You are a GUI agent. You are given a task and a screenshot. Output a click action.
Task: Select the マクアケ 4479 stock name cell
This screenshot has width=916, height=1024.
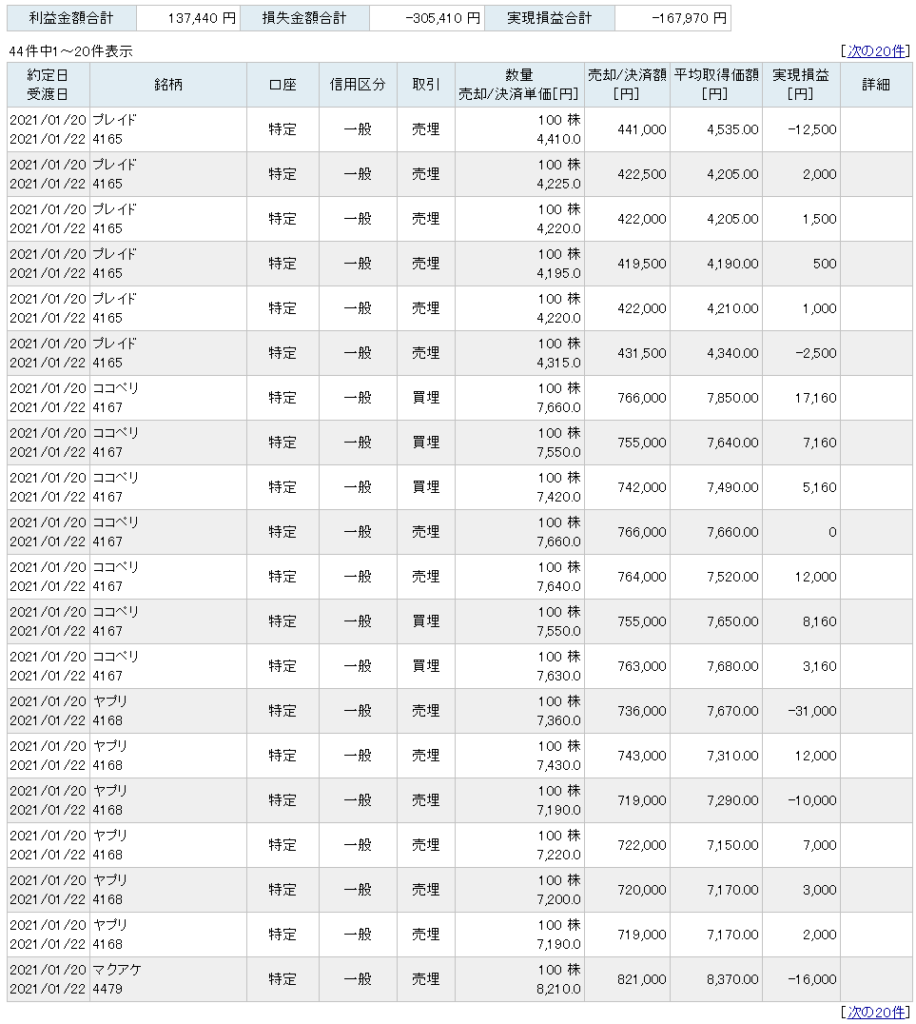click(168, 980)
